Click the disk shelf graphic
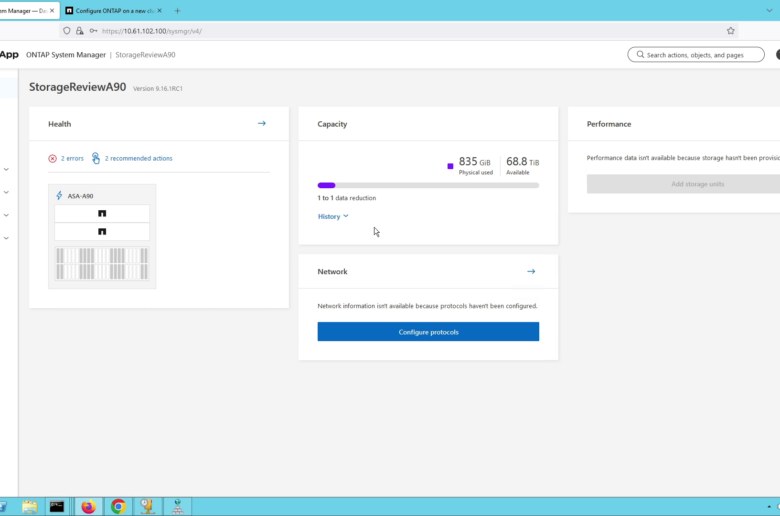 [102, 264]
